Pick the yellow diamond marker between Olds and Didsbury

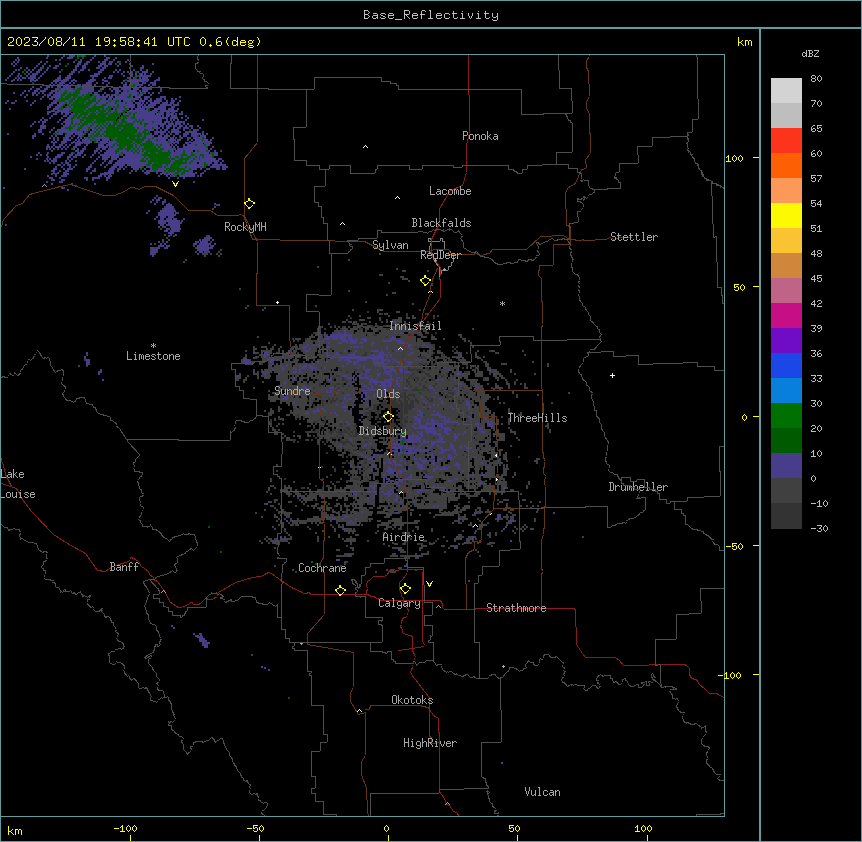point(388,417)
